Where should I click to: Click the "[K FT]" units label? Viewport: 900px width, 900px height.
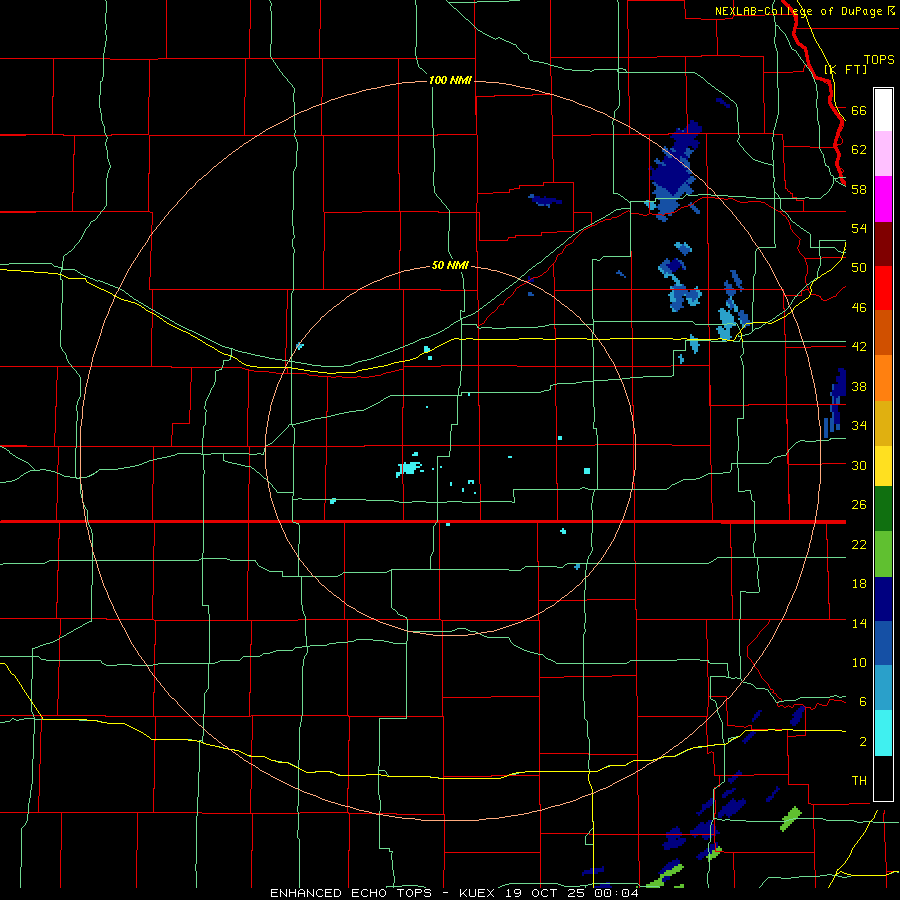click(x=845, y=69)
